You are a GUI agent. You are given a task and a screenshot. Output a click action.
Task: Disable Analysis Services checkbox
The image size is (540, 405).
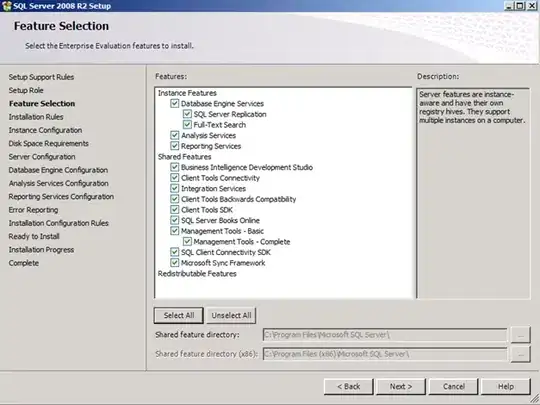tap(175, 135)
